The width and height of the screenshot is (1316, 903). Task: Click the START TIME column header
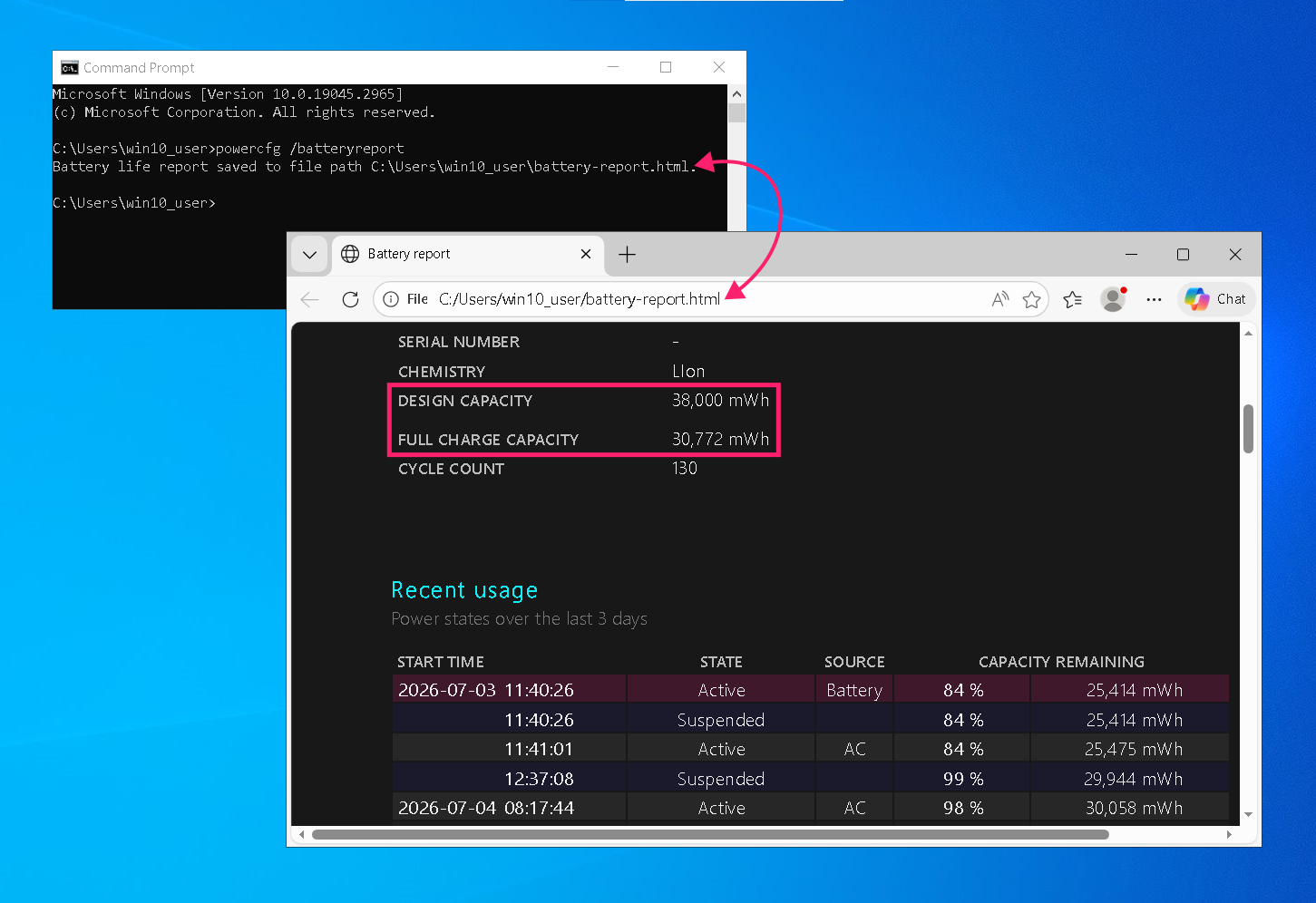441,662
